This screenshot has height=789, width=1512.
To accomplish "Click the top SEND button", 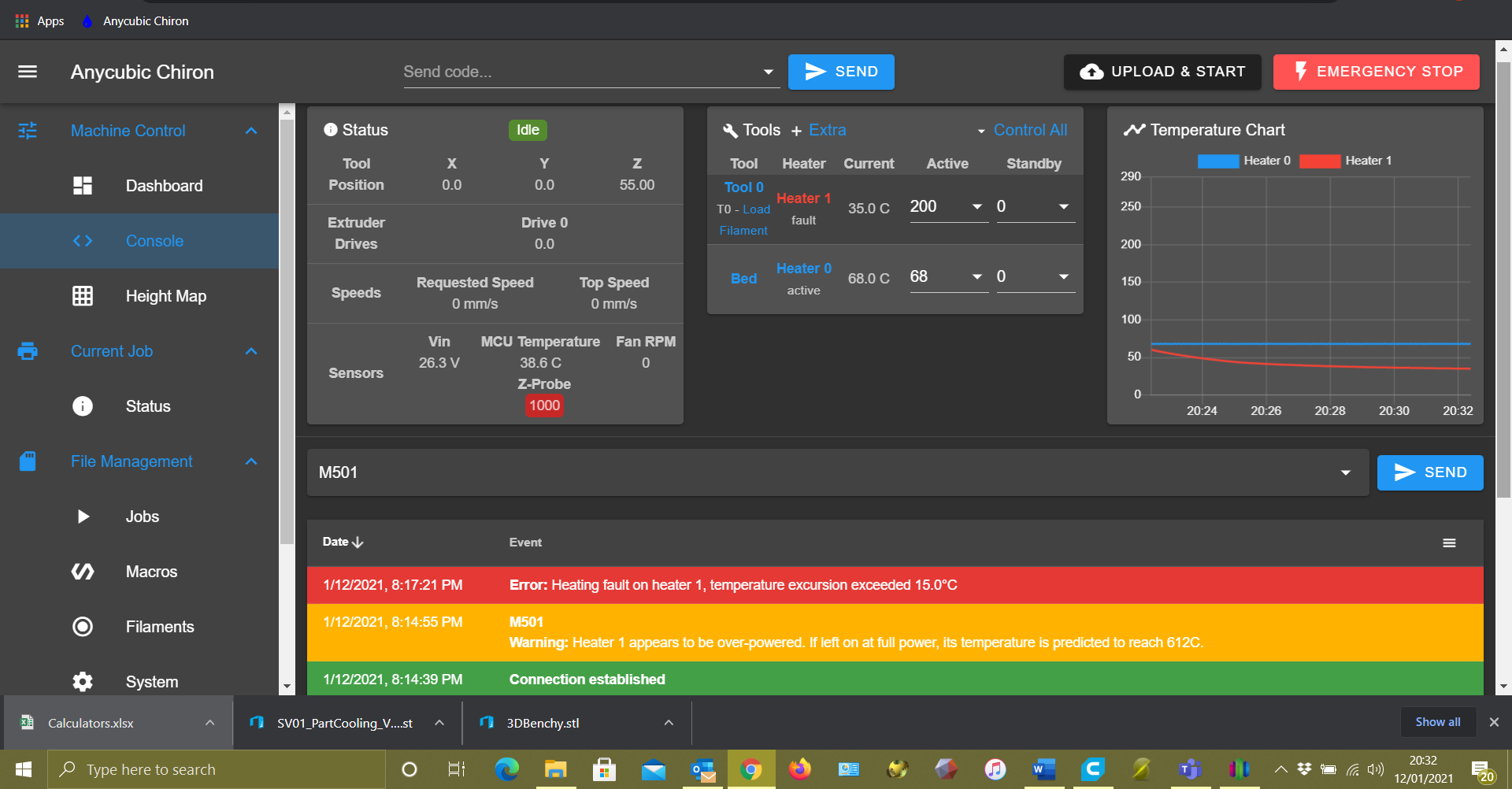I will [x=841, y=72].
